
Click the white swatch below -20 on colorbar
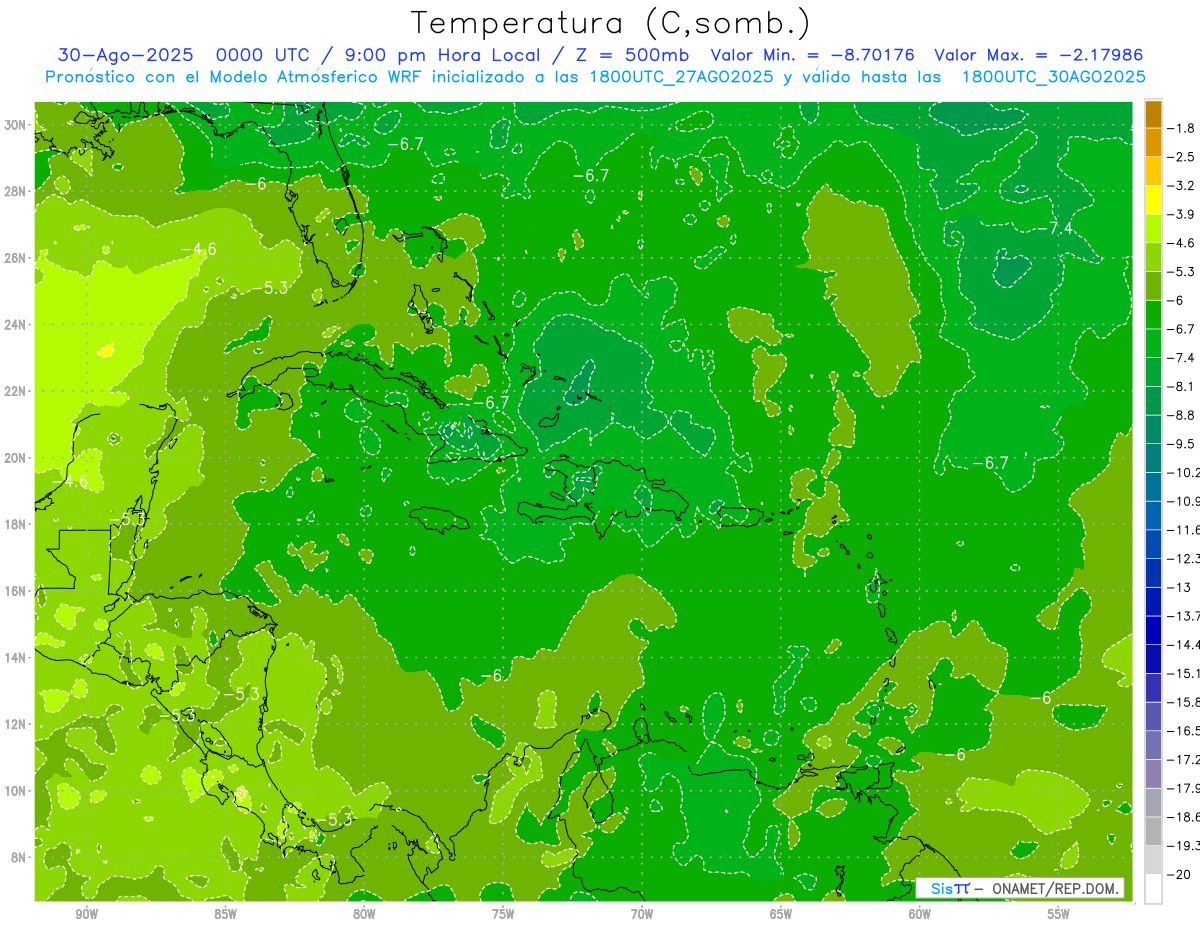[1153, 889]
